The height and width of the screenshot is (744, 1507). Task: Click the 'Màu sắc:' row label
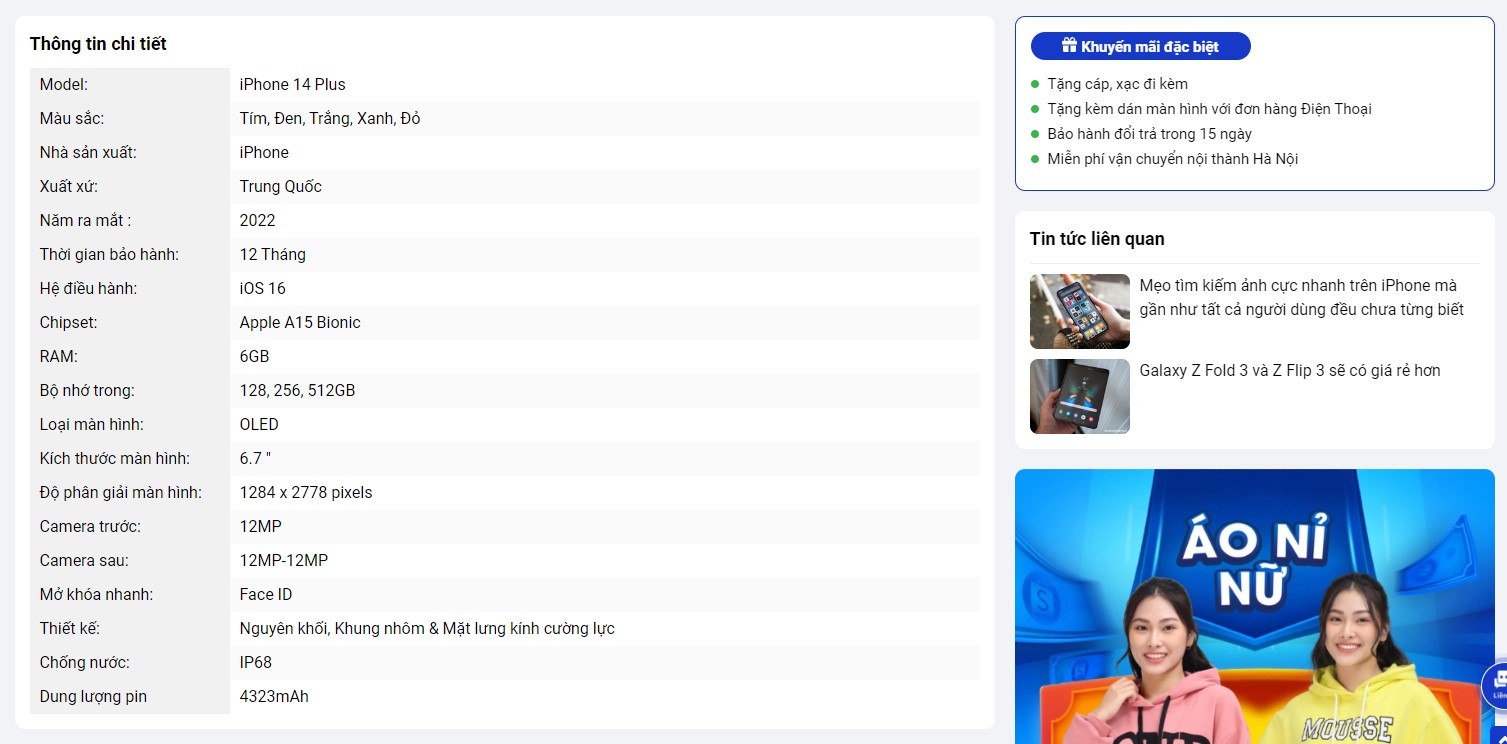coord(72,119)
